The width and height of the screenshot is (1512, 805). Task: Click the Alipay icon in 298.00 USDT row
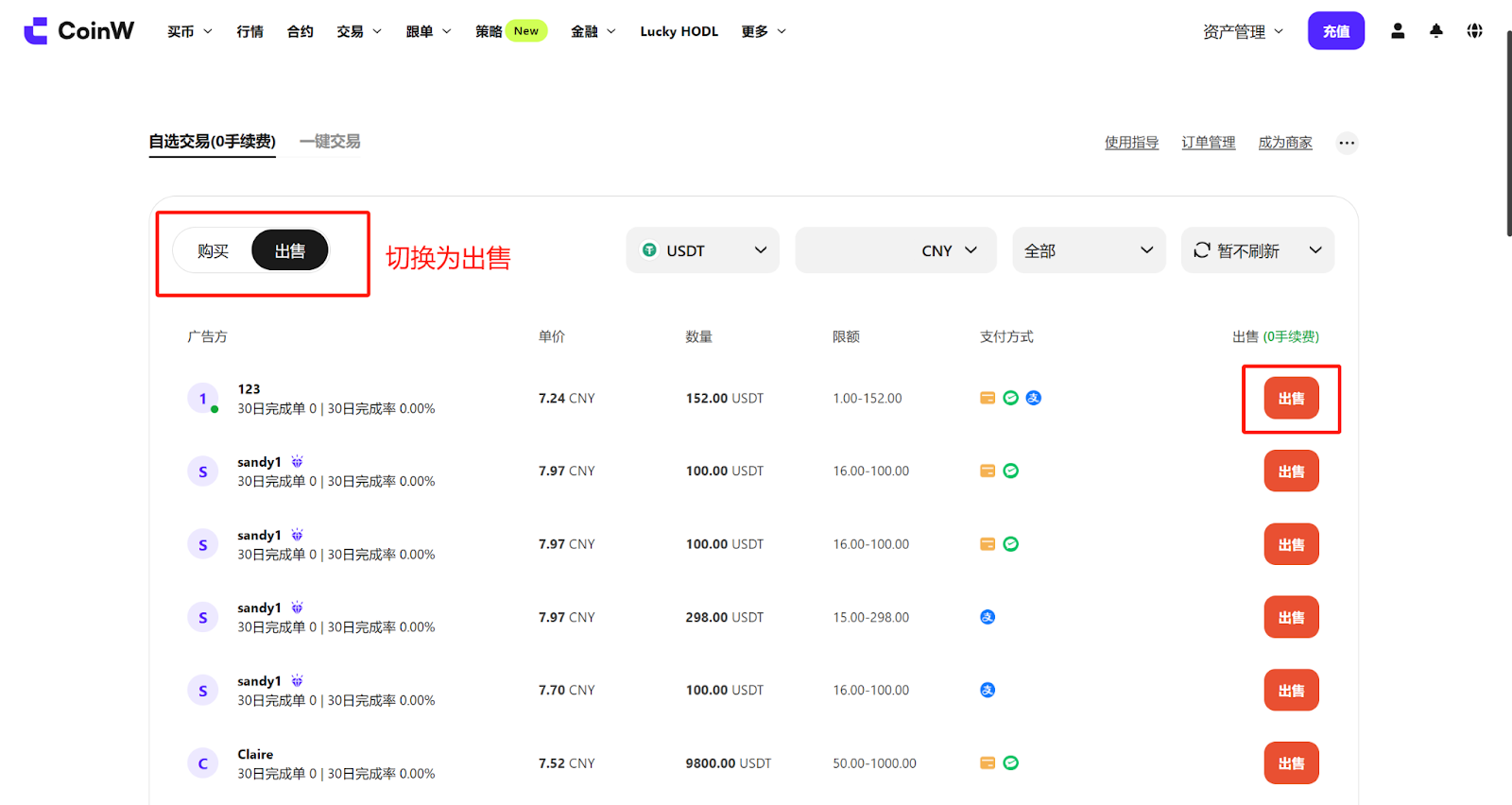pyautogui.click(x=988, y=617)
